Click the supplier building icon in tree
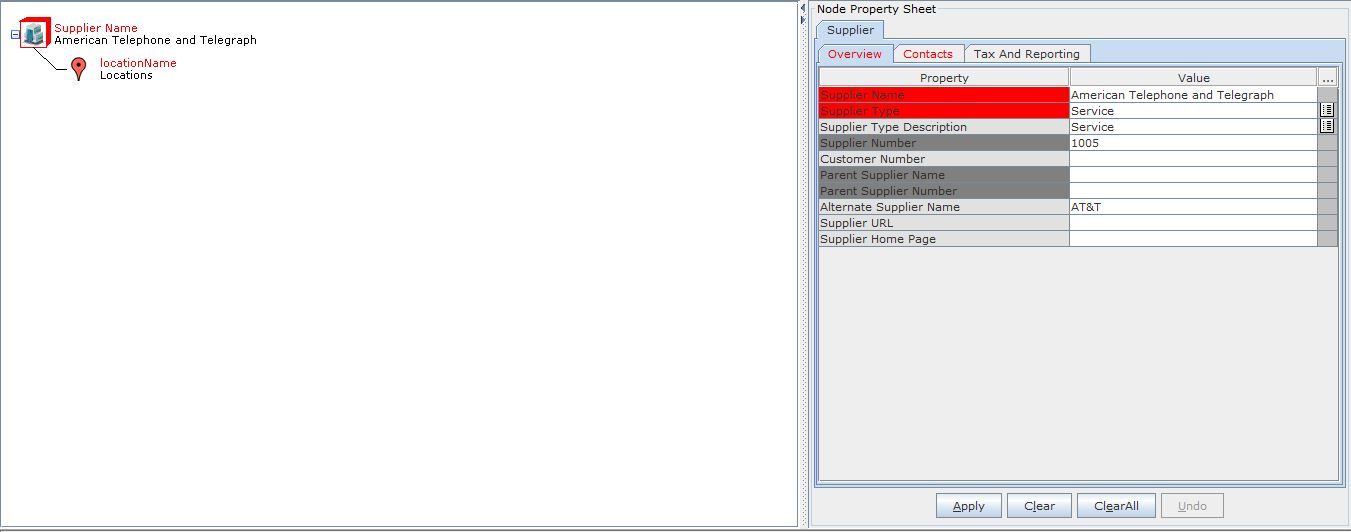Image resolution: width=1351 pixels, height=532 pixels. tap(35, 33)
